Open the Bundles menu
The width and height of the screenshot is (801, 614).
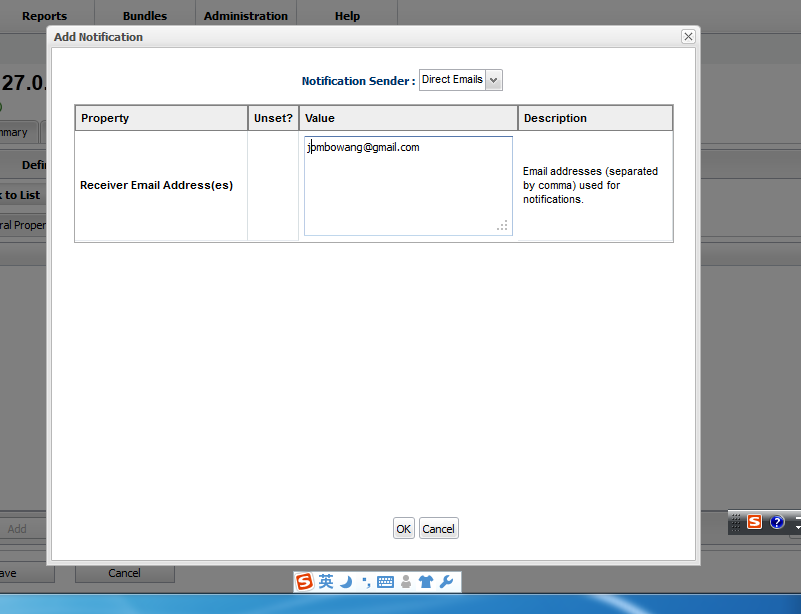[145, 16]
